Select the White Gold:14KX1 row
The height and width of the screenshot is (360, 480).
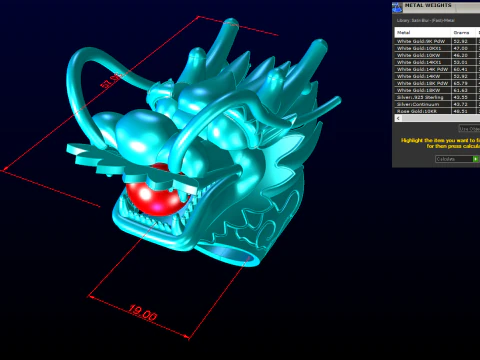pyautogui.click(x=437, y=62)
